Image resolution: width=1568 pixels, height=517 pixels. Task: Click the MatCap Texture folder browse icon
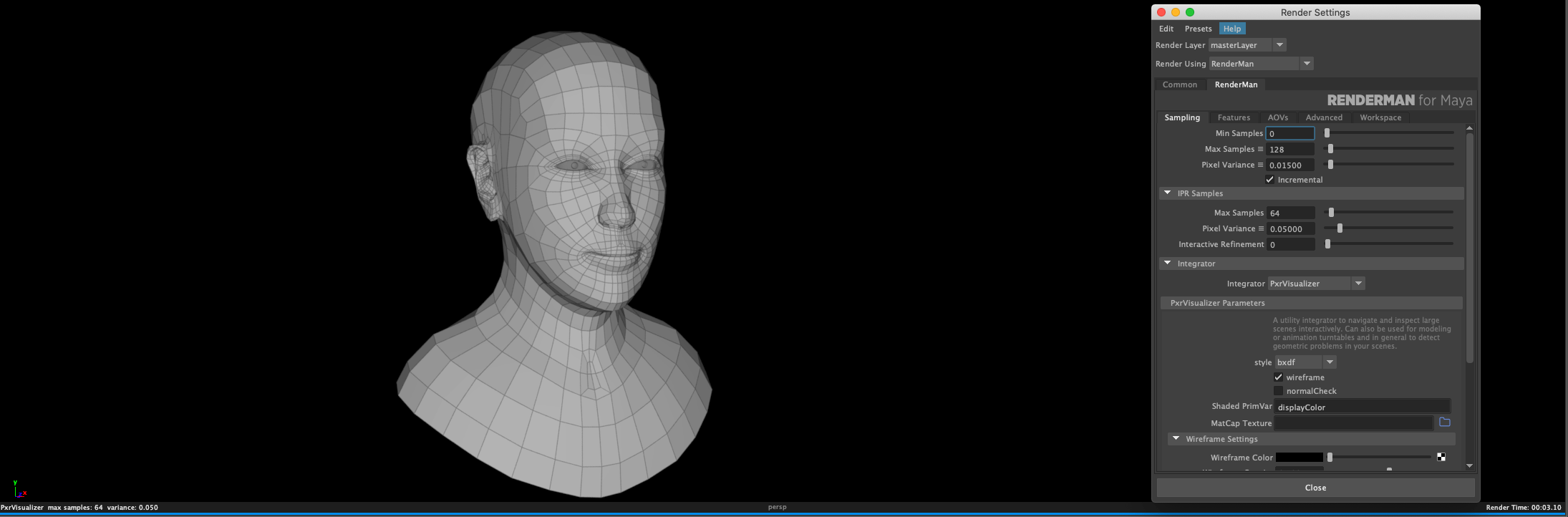1444,422
